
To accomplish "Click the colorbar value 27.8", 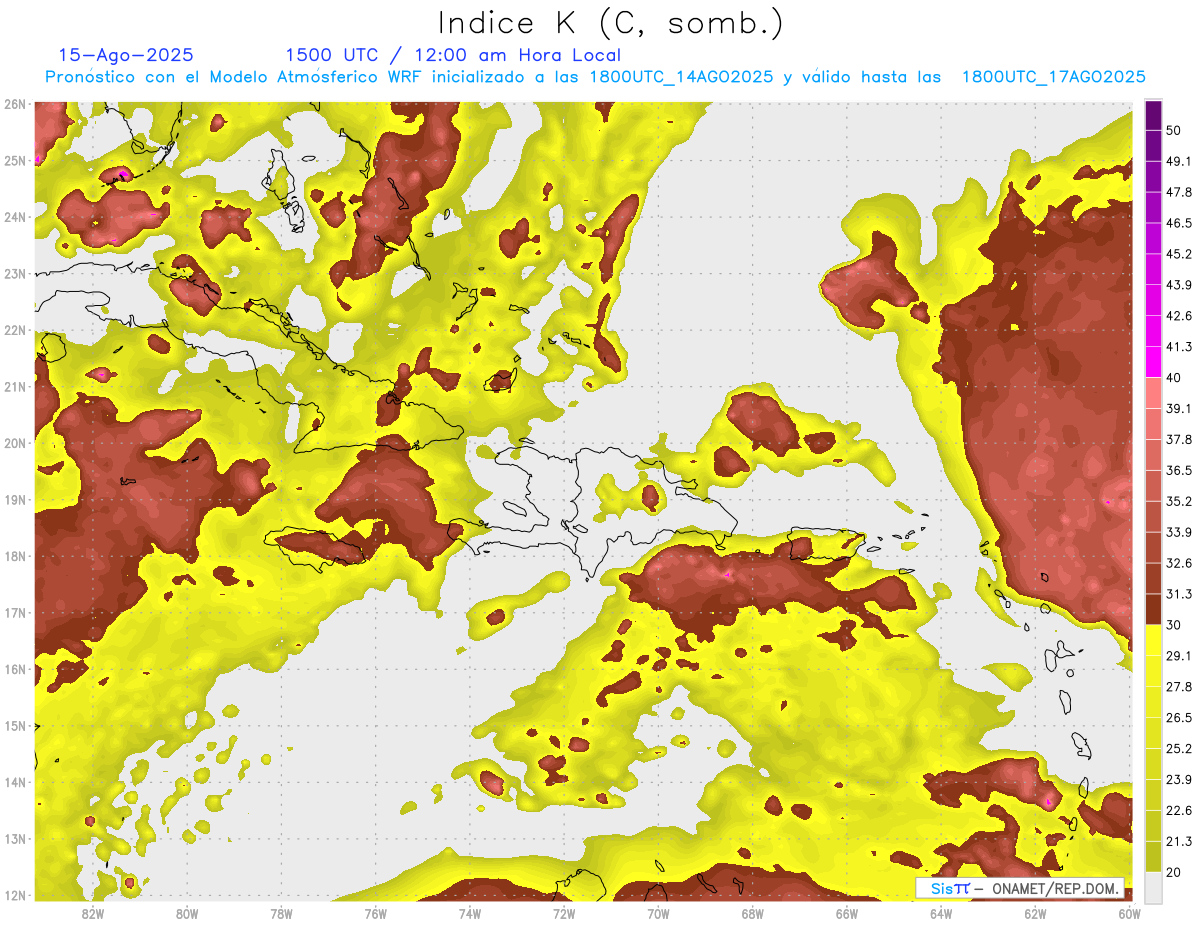I will pyautogui.click(x=1178, y=687).
